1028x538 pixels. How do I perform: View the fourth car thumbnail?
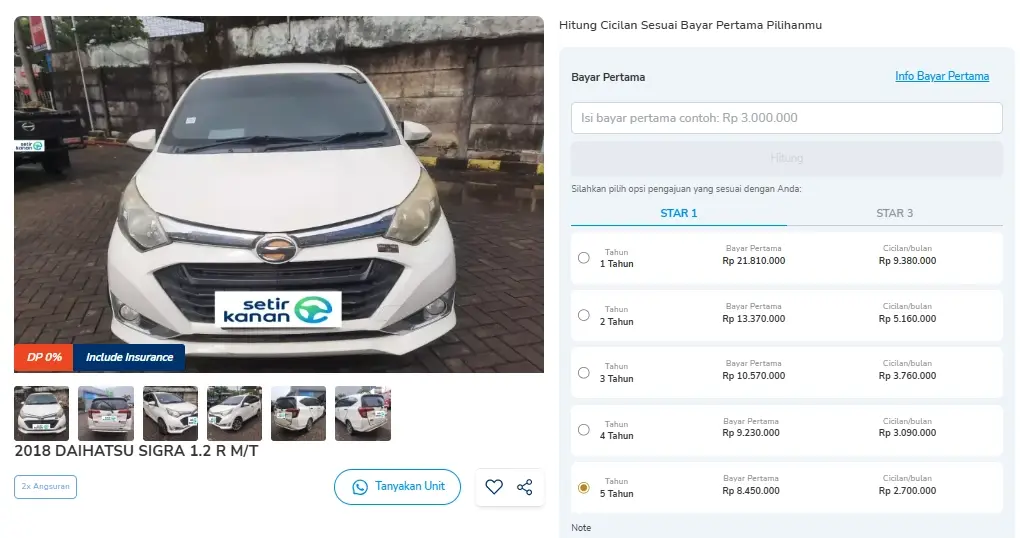(x=234, y=413)
